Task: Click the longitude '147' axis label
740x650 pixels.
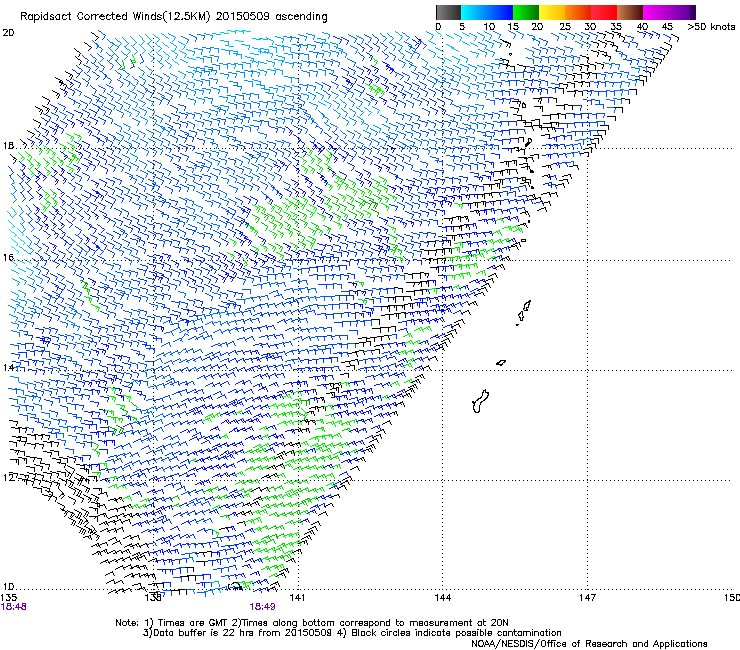Action: pyautogui.click(x=587, y=598)
